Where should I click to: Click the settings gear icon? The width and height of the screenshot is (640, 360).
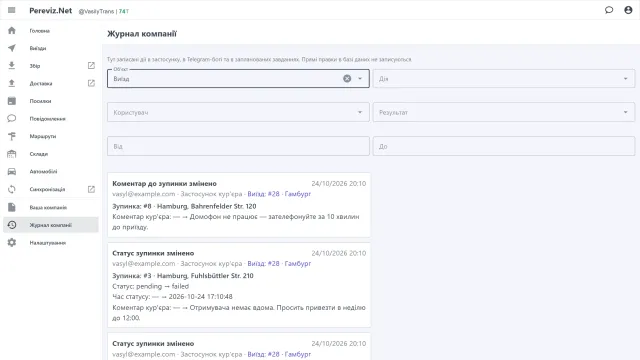click(x=12, y=242)
